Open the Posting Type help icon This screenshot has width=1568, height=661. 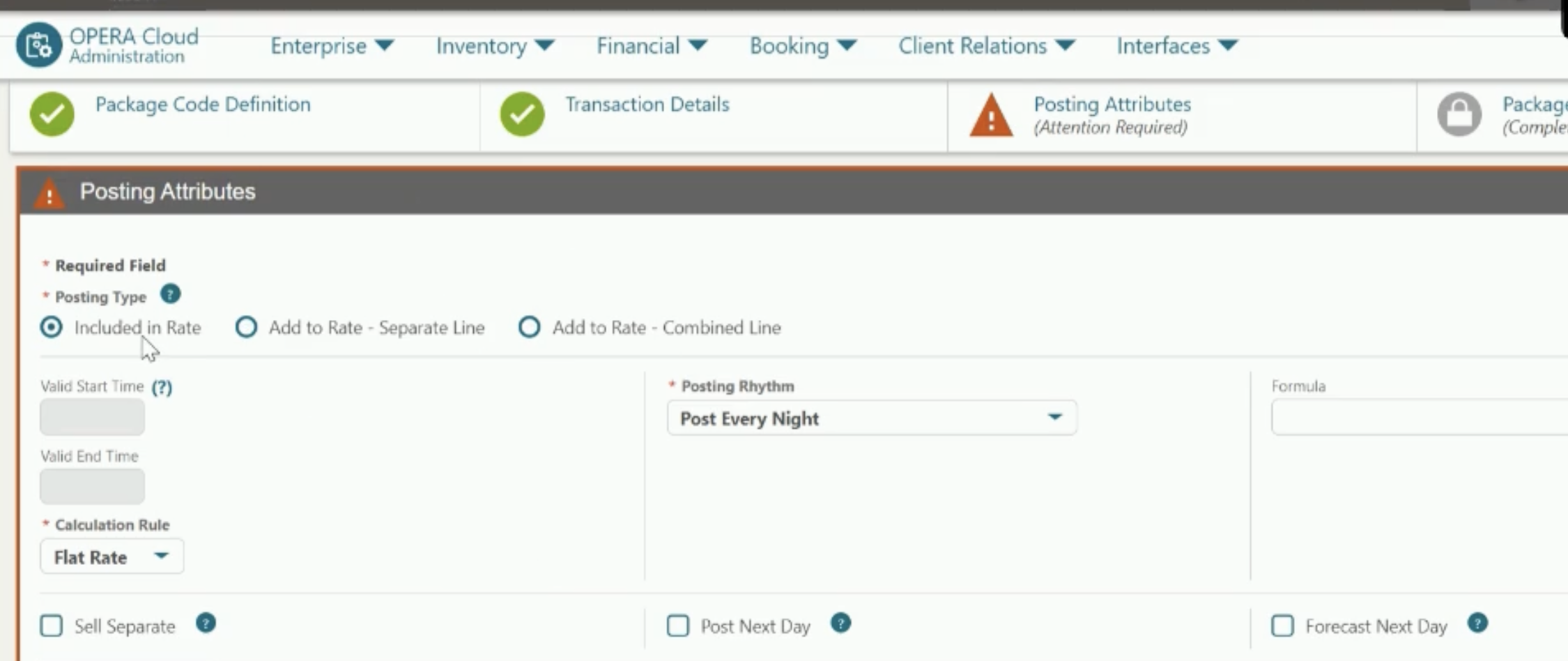point(170,294)
